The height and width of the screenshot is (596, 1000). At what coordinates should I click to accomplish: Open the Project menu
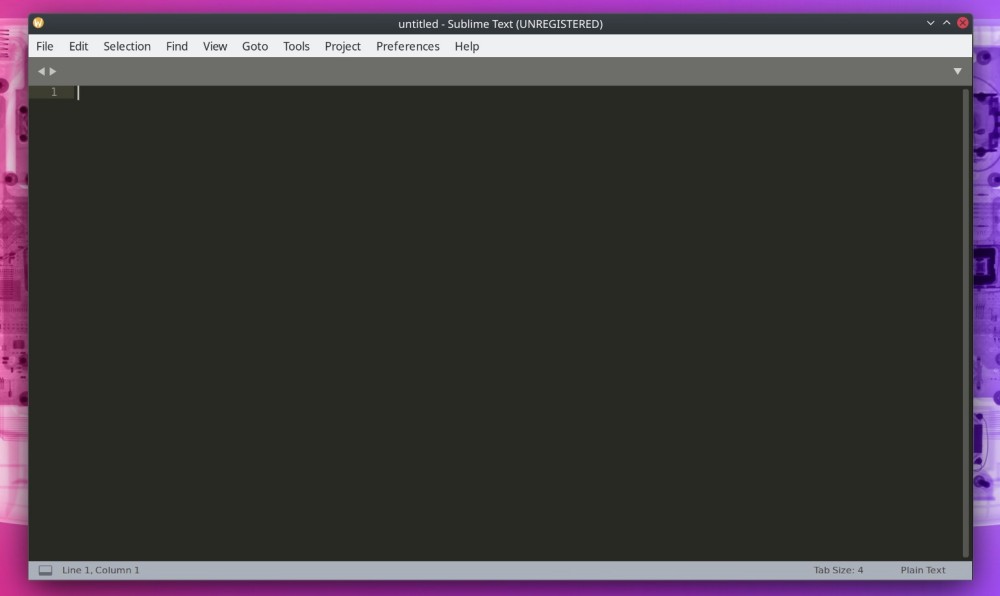pos(342,46)
